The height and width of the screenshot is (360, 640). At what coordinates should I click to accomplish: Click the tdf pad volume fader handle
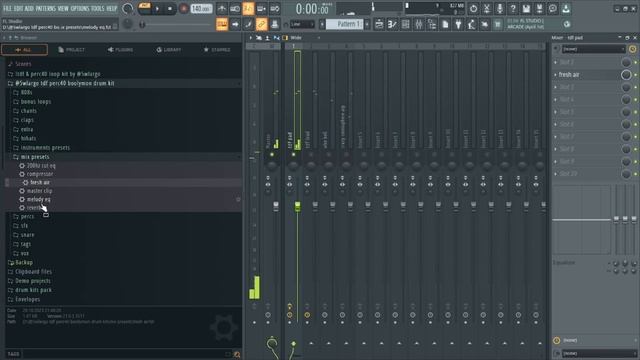[x=298, y=207]
